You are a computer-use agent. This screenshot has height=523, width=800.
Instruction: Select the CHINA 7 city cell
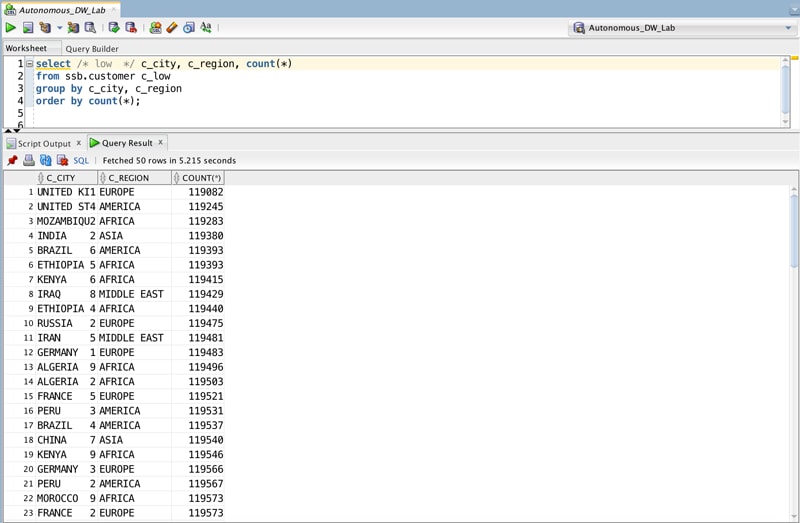point(66,440)
